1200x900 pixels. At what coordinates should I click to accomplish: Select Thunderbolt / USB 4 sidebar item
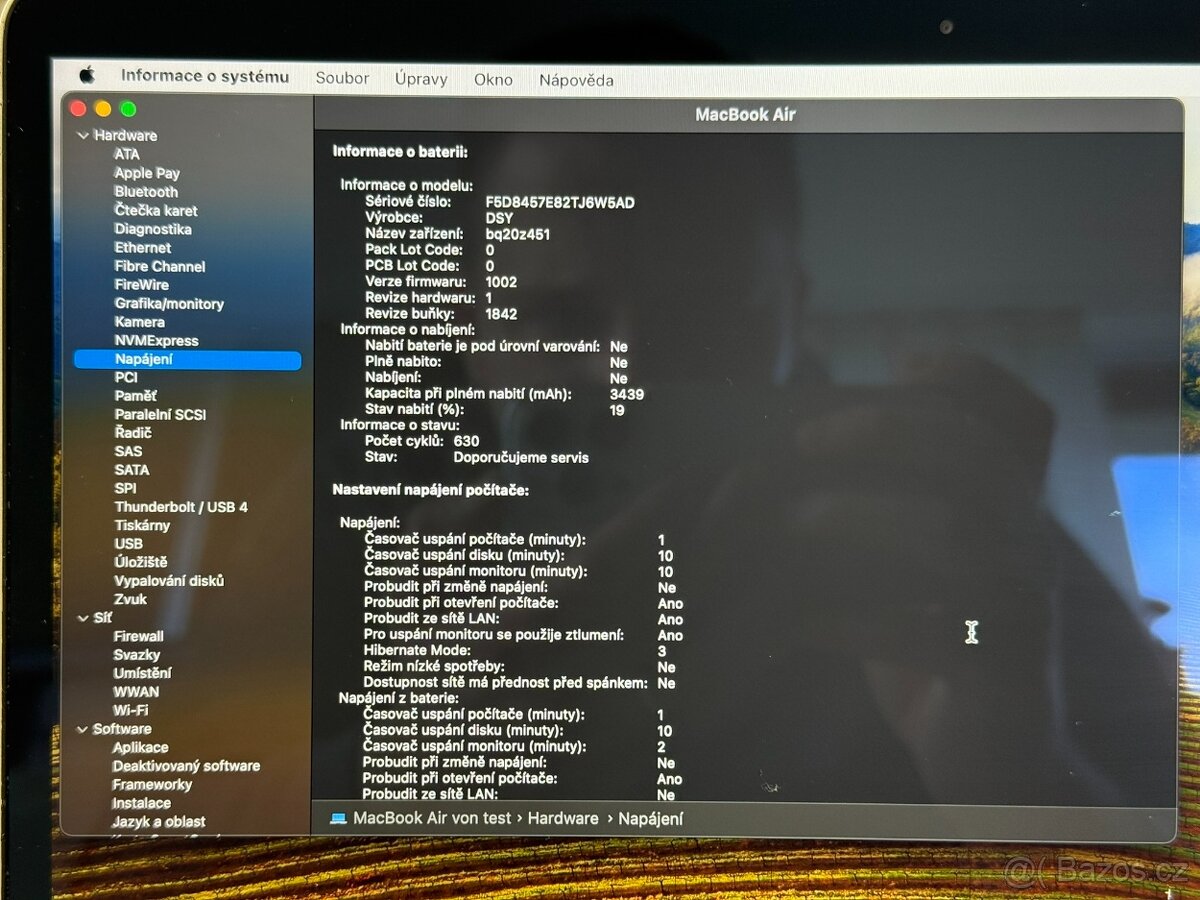(x=181, y=507)
